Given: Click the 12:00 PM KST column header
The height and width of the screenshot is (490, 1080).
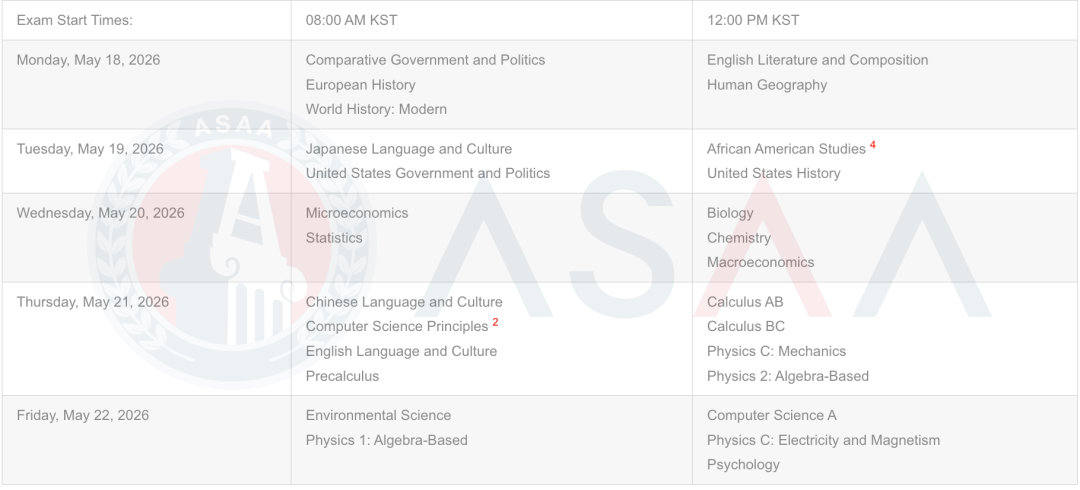Looking at the screenshot, I should coord(753,20).
